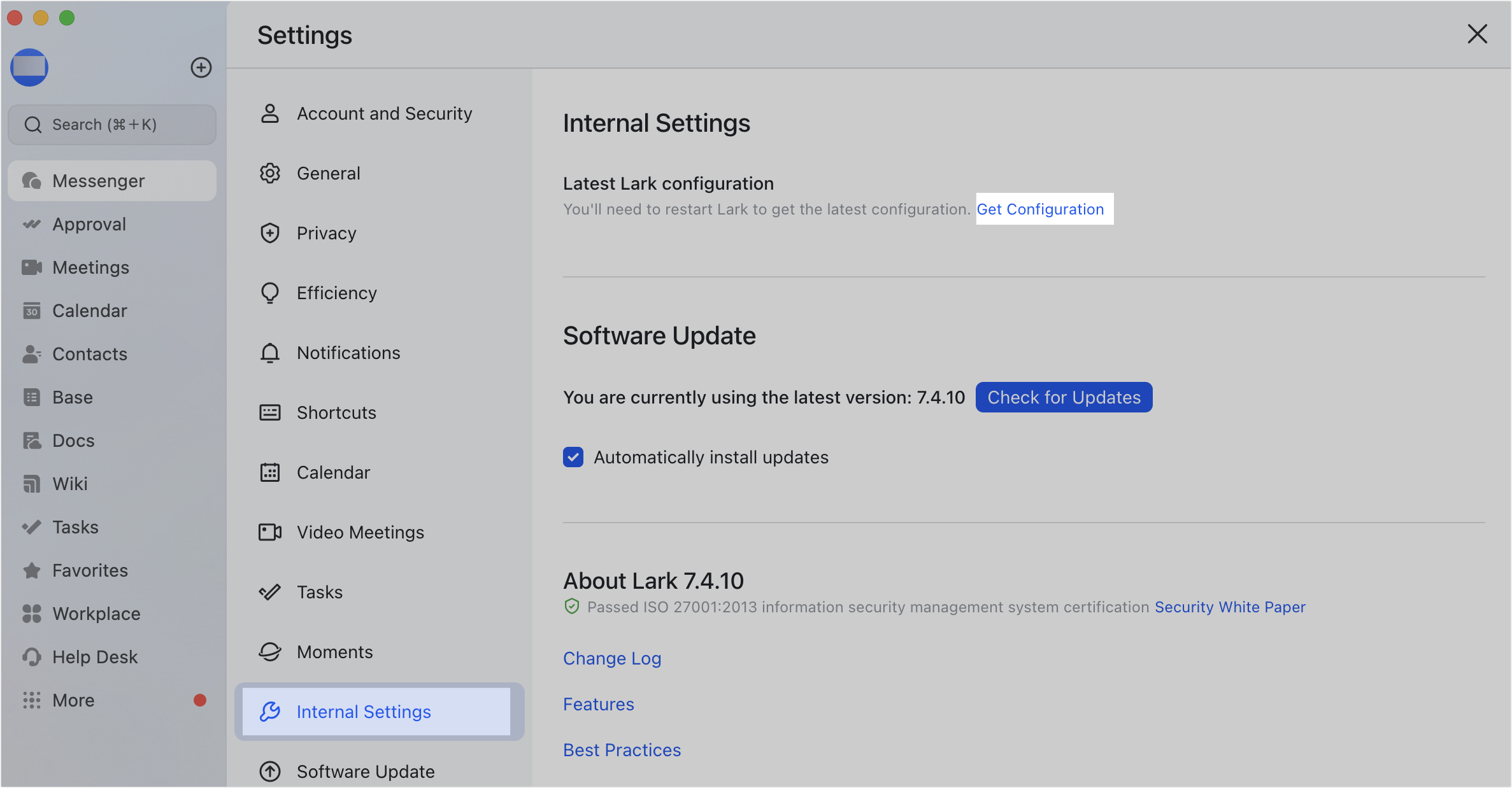
Task: Open Base in the sidebar
Action: pos(112,397)
